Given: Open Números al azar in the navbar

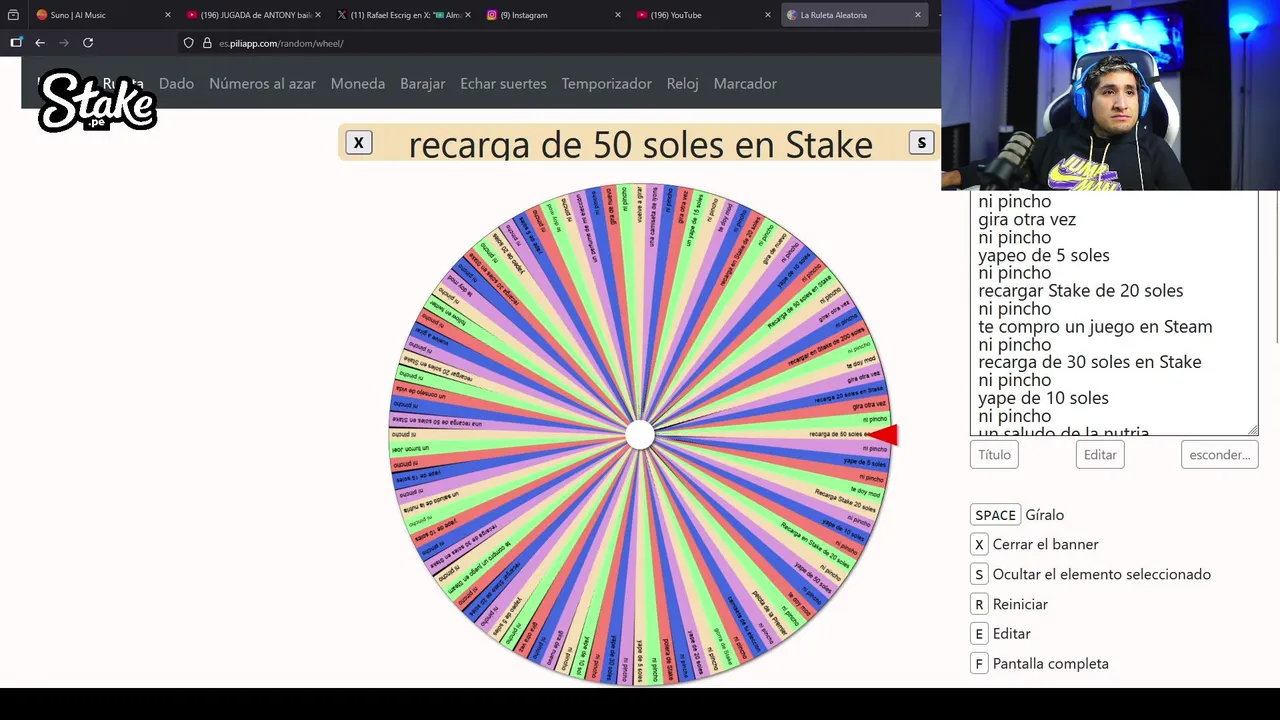Looking at the screenshot, I should [262, 84].
